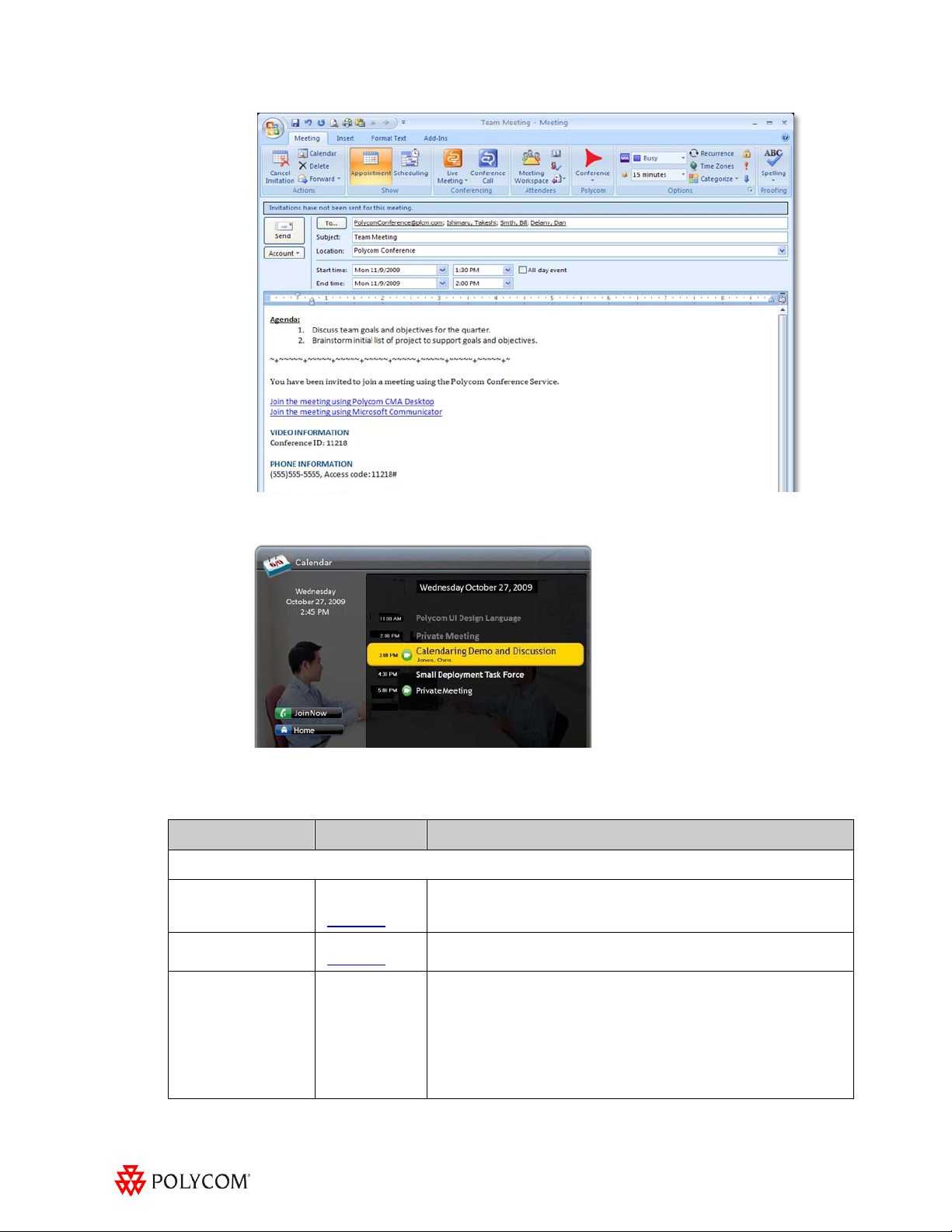
Task: Click the To recipients field
Action: 570,223
